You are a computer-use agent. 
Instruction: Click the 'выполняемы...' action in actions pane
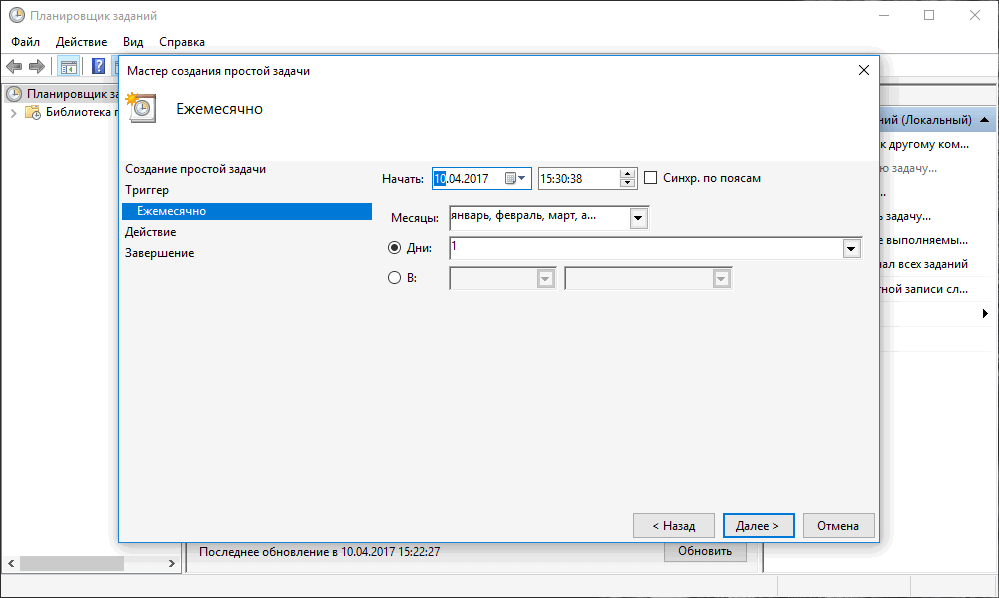coord(924,241)
